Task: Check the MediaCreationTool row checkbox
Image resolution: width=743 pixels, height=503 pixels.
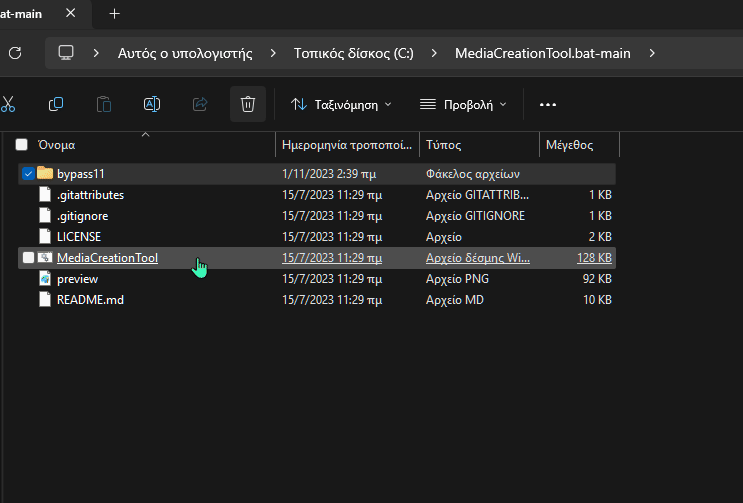Action: click(x=28, y=257)
